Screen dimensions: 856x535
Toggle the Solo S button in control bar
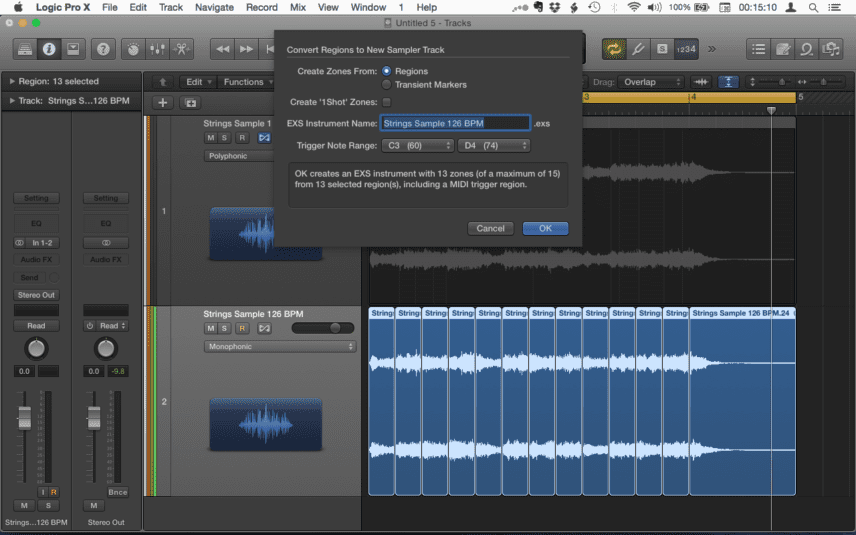662,49
